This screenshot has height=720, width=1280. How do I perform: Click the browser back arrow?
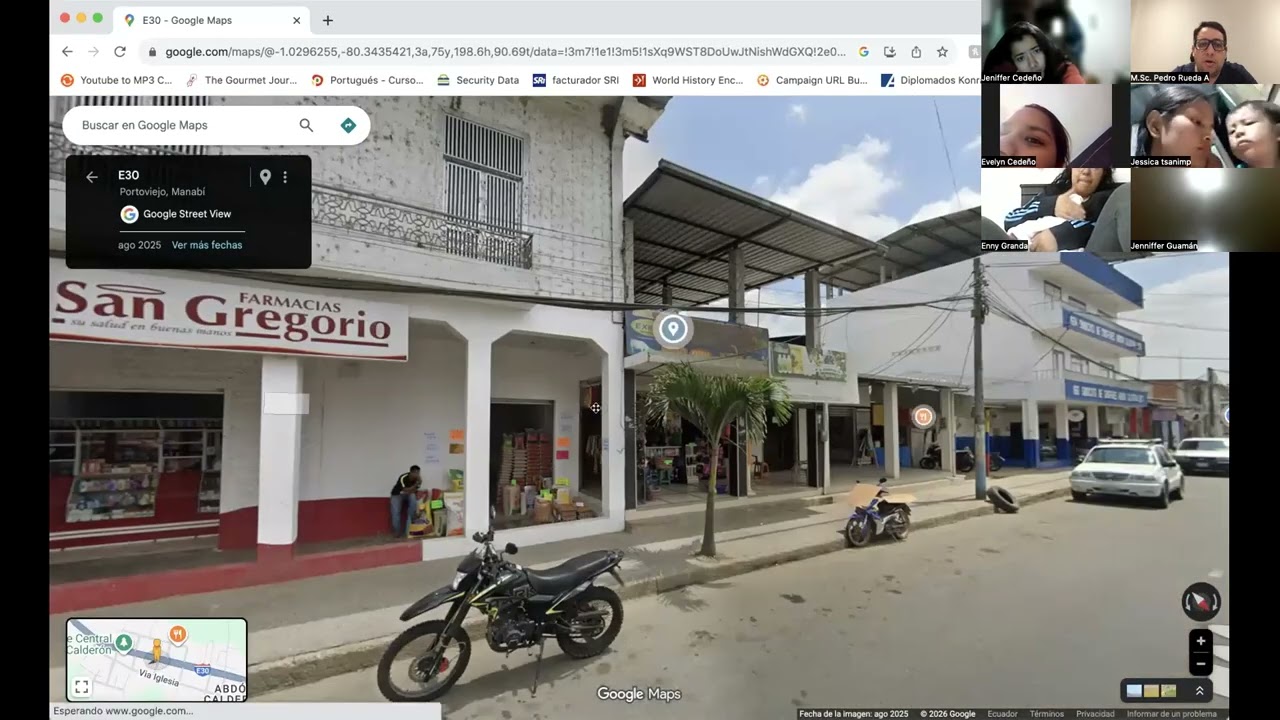coord(67,52)
